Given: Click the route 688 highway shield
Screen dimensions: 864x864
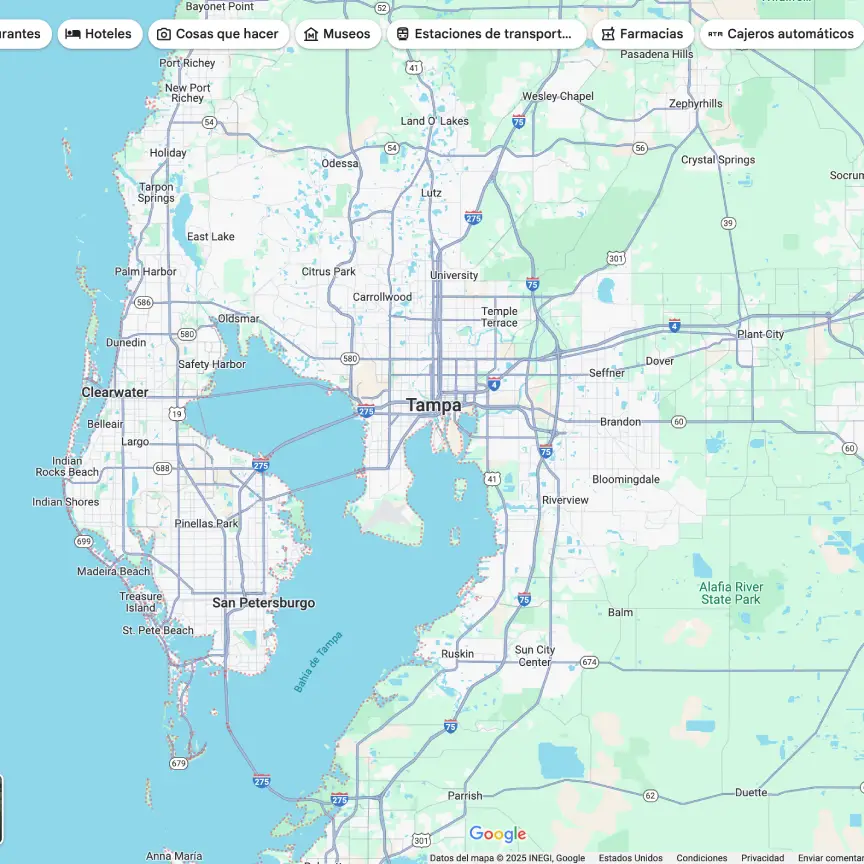Looking at the screenshot, I should coord(162,468).
